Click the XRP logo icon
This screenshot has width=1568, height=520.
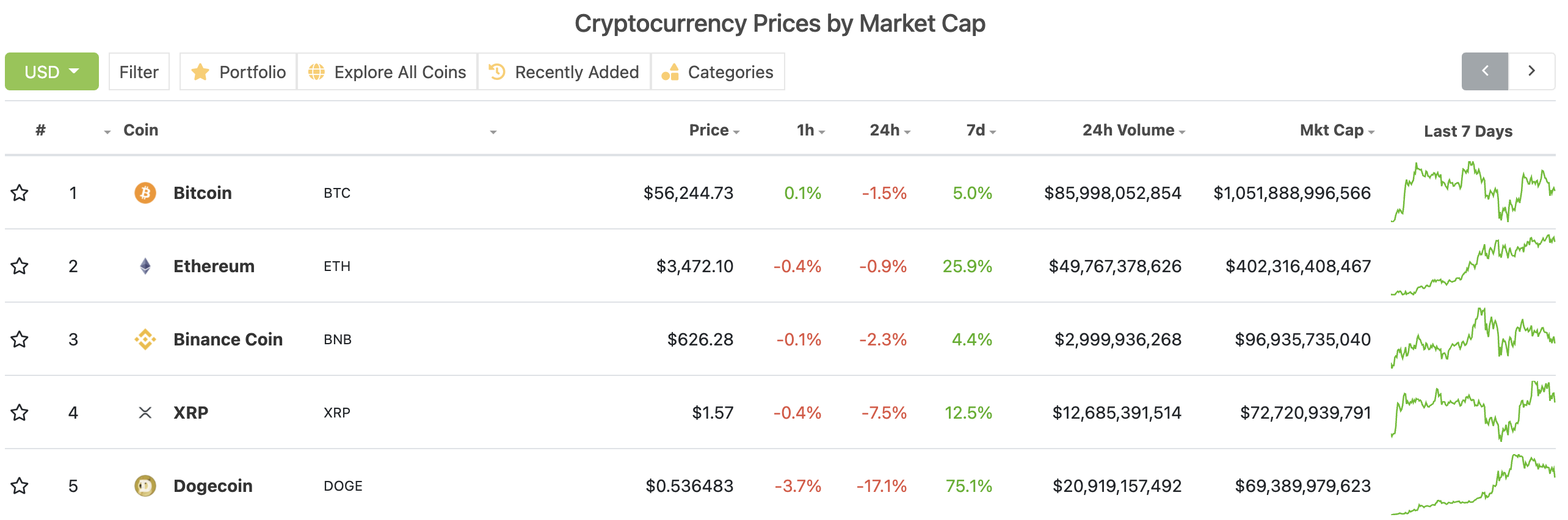point(145,413)
